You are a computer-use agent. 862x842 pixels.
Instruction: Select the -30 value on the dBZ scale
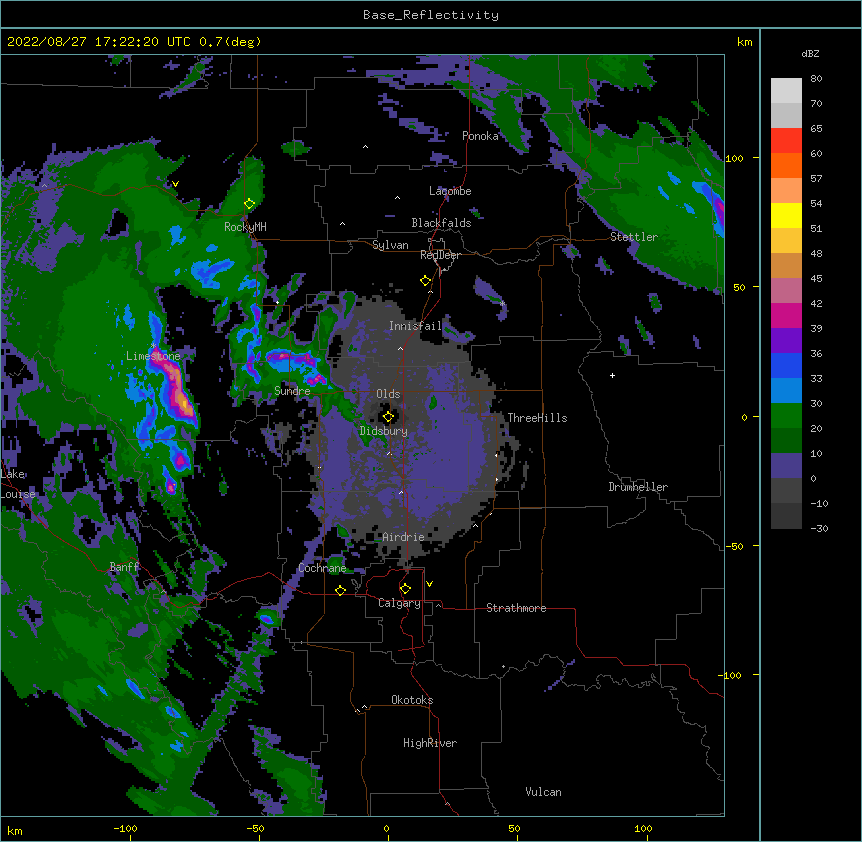tap(819, 528)
